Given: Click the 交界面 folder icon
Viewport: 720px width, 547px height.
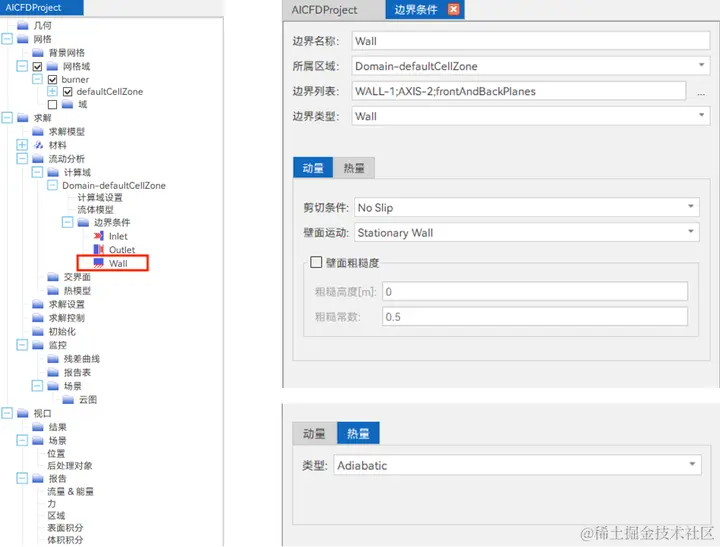Looking at the screenshot, I should tap(53, 277).
